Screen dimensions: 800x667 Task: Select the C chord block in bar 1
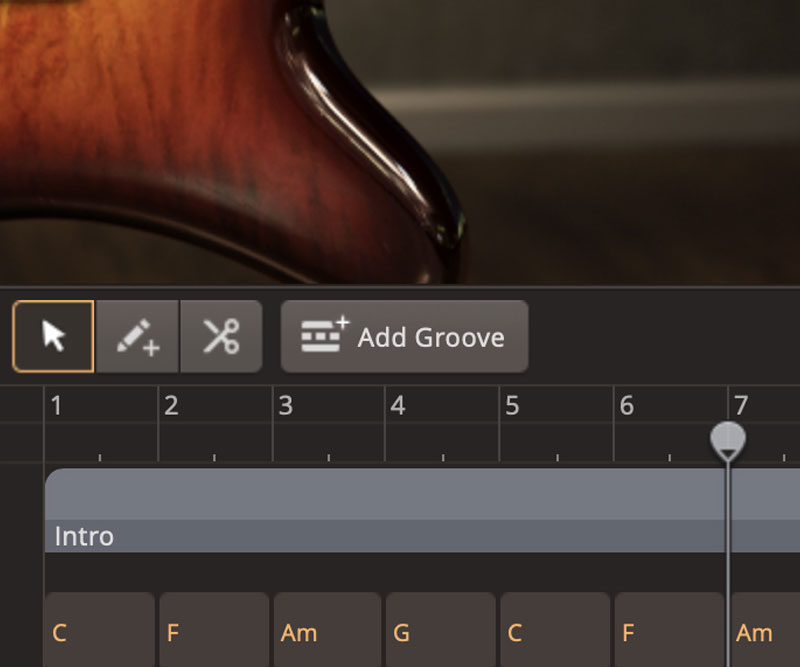tap(99, 630)
